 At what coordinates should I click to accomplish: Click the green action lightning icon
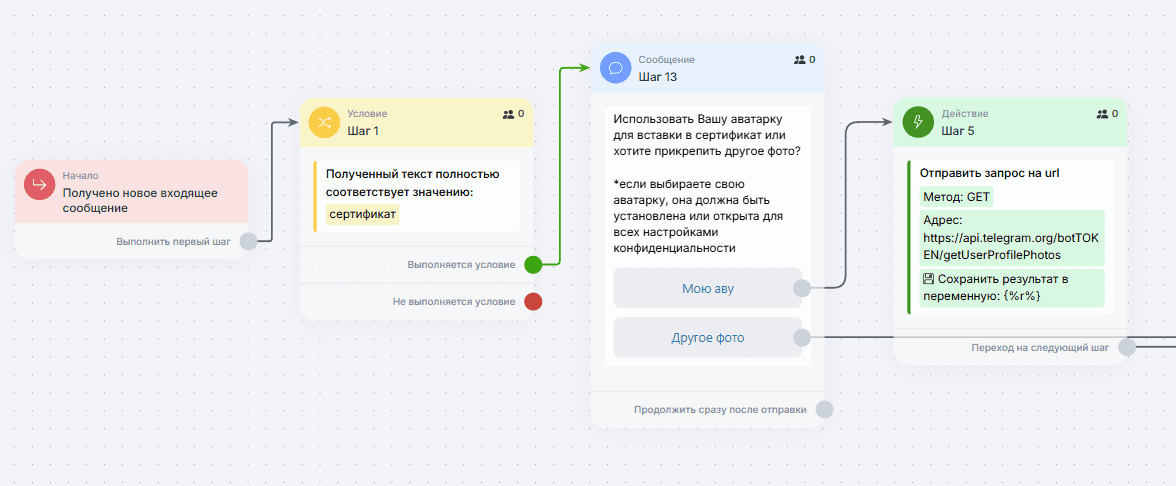pos(919,122)
